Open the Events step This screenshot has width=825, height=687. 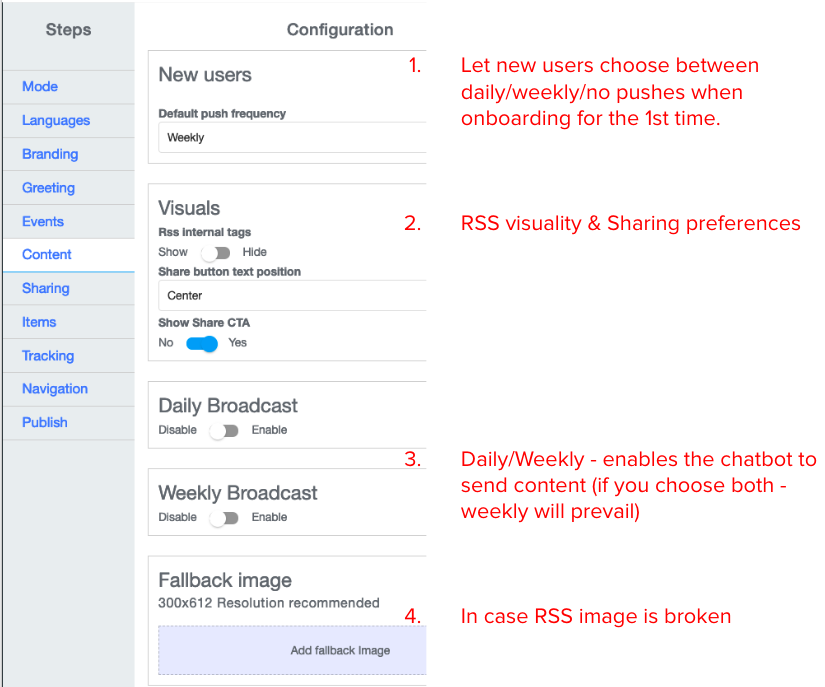[x=43, y=222]
